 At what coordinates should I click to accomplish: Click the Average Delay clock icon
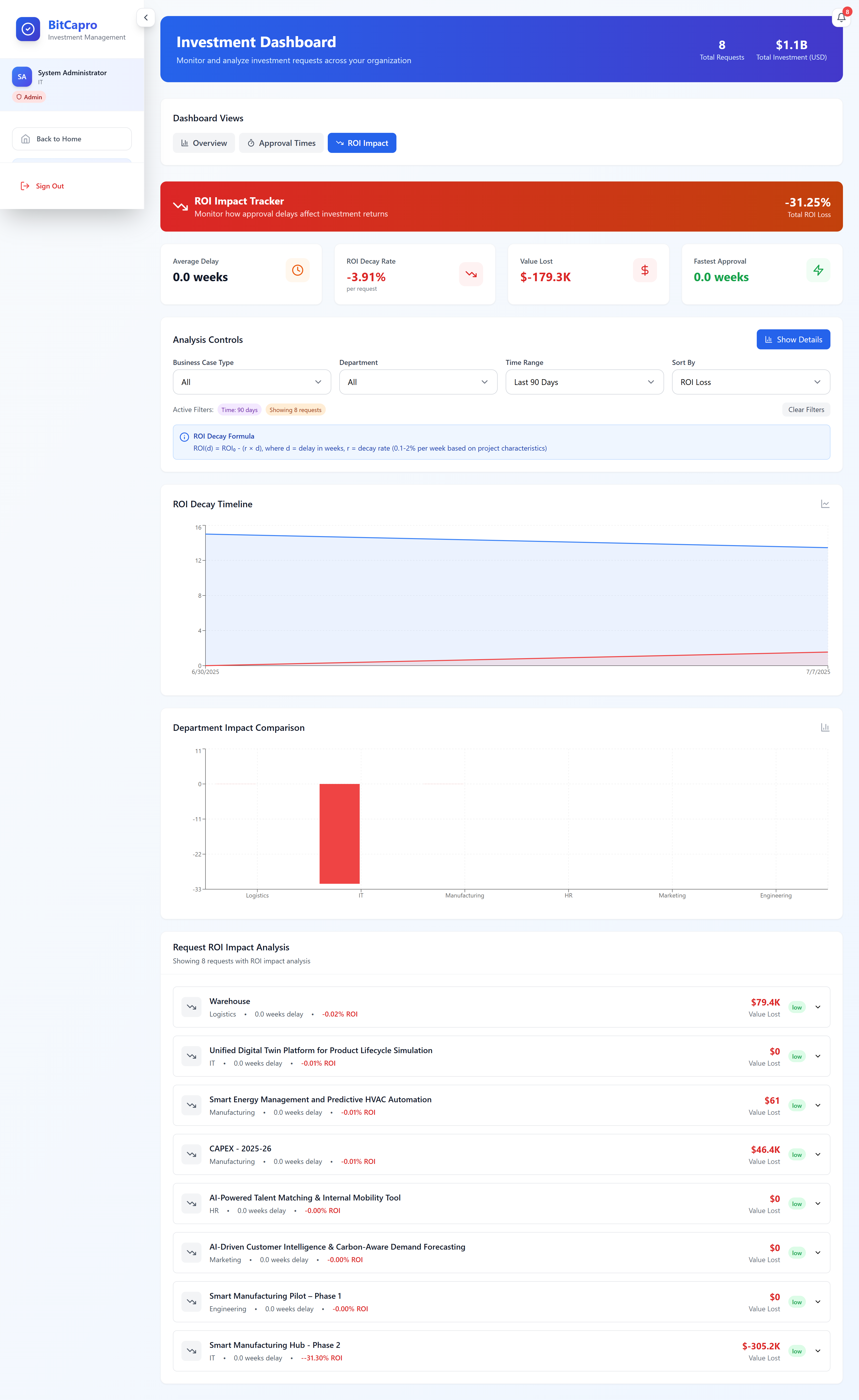tap(297, 270)
